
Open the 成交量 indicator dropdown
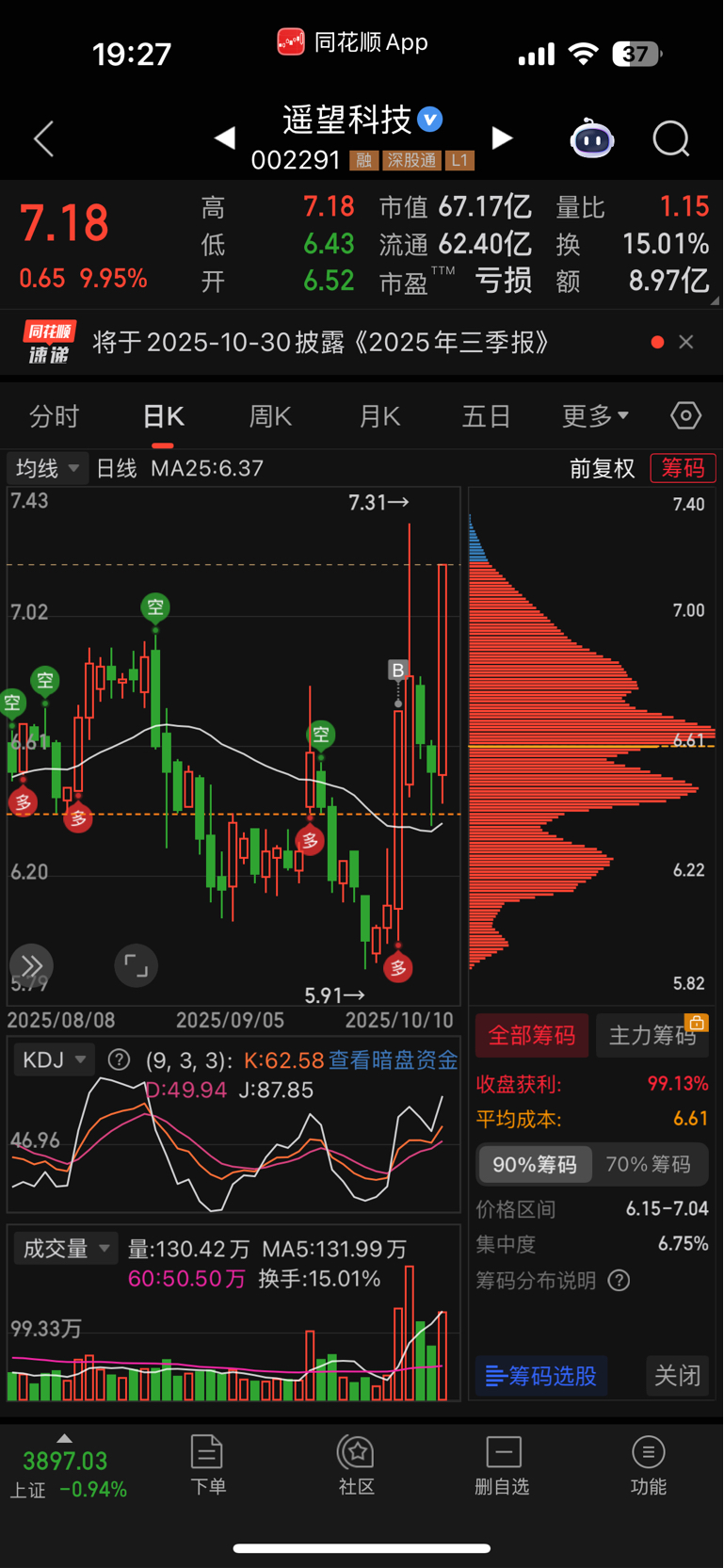click(65, 1249)
